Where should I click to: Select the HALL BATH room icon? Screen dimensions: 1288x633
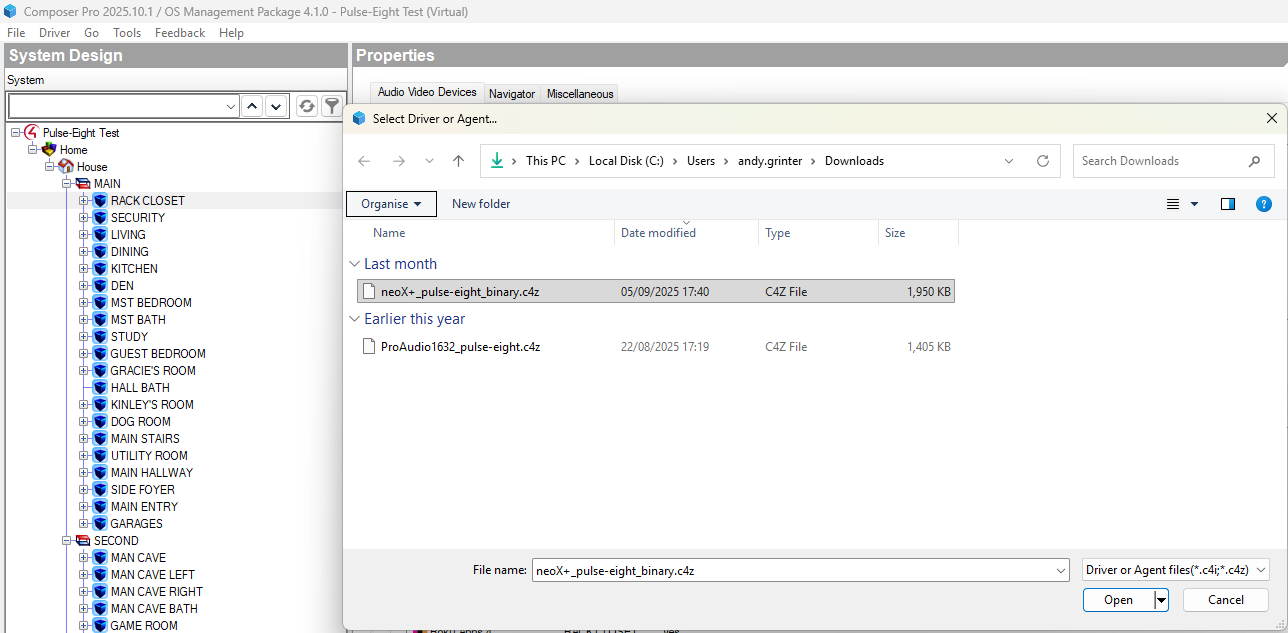point(100,388)
